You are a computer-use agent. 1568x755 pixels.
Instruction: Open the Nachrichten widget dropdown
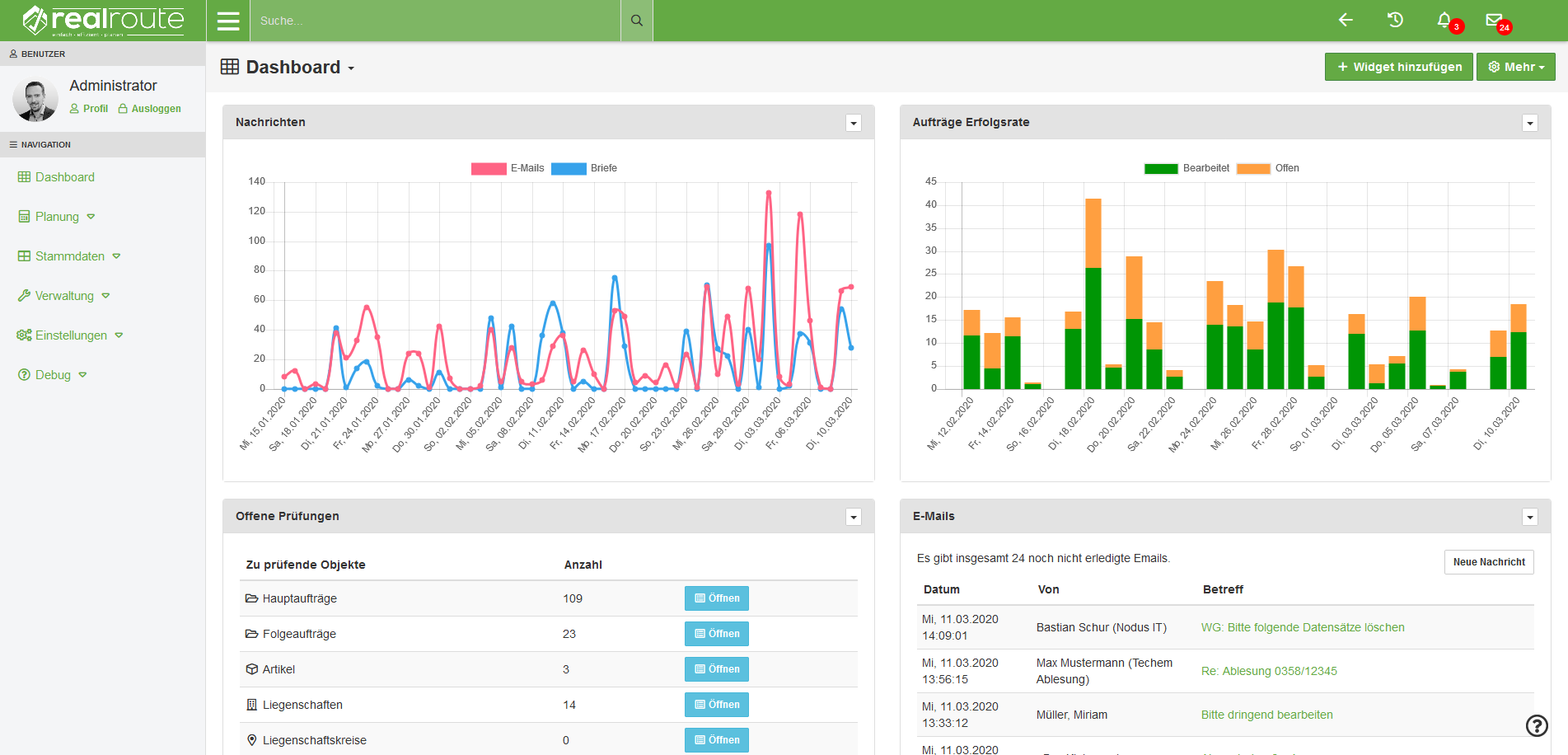(854, 123)
